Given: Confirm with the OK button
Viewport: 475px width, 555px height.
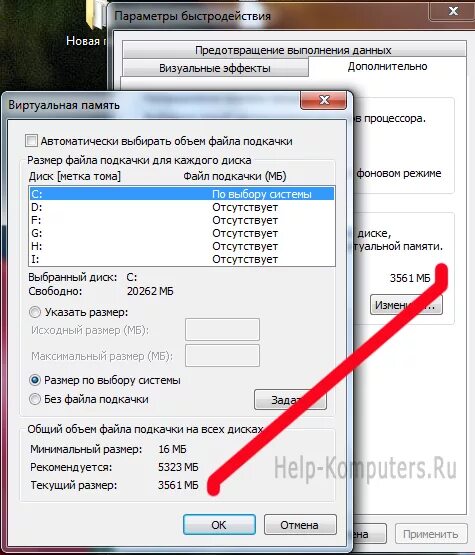Looking at the screenshot, I should coord(219,525).
